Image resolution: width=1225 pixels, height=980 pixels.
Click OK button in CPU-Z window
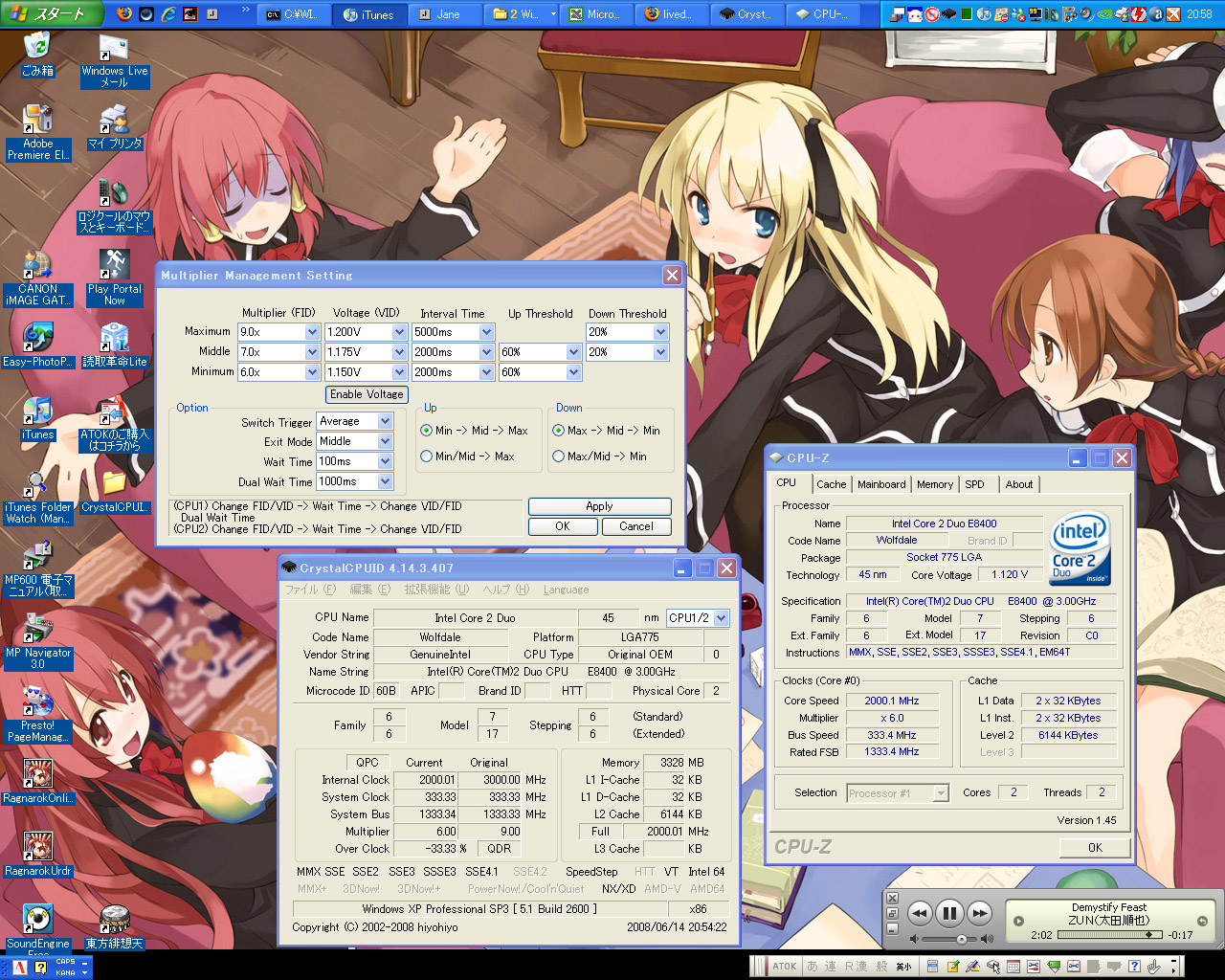pyautogui.click(x=1095, y=848)
